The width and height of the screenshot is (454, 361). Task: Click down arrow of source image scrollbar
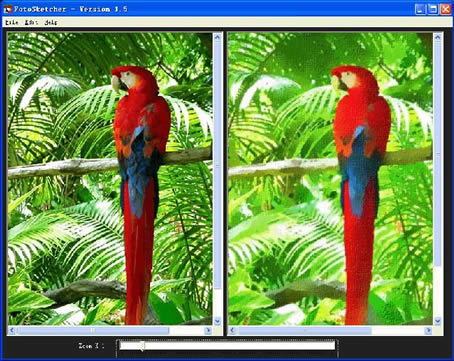(218, 321)
